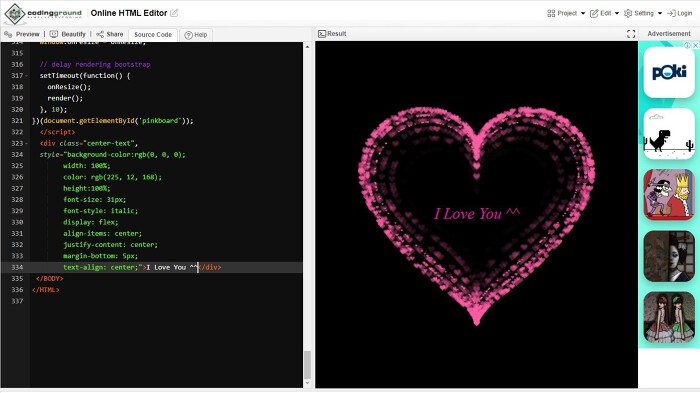Image resolution: width=700 pixels, height=393 pixels.
Task: Click the 'display: flex;' code line
Action: [x=91, y=222]
